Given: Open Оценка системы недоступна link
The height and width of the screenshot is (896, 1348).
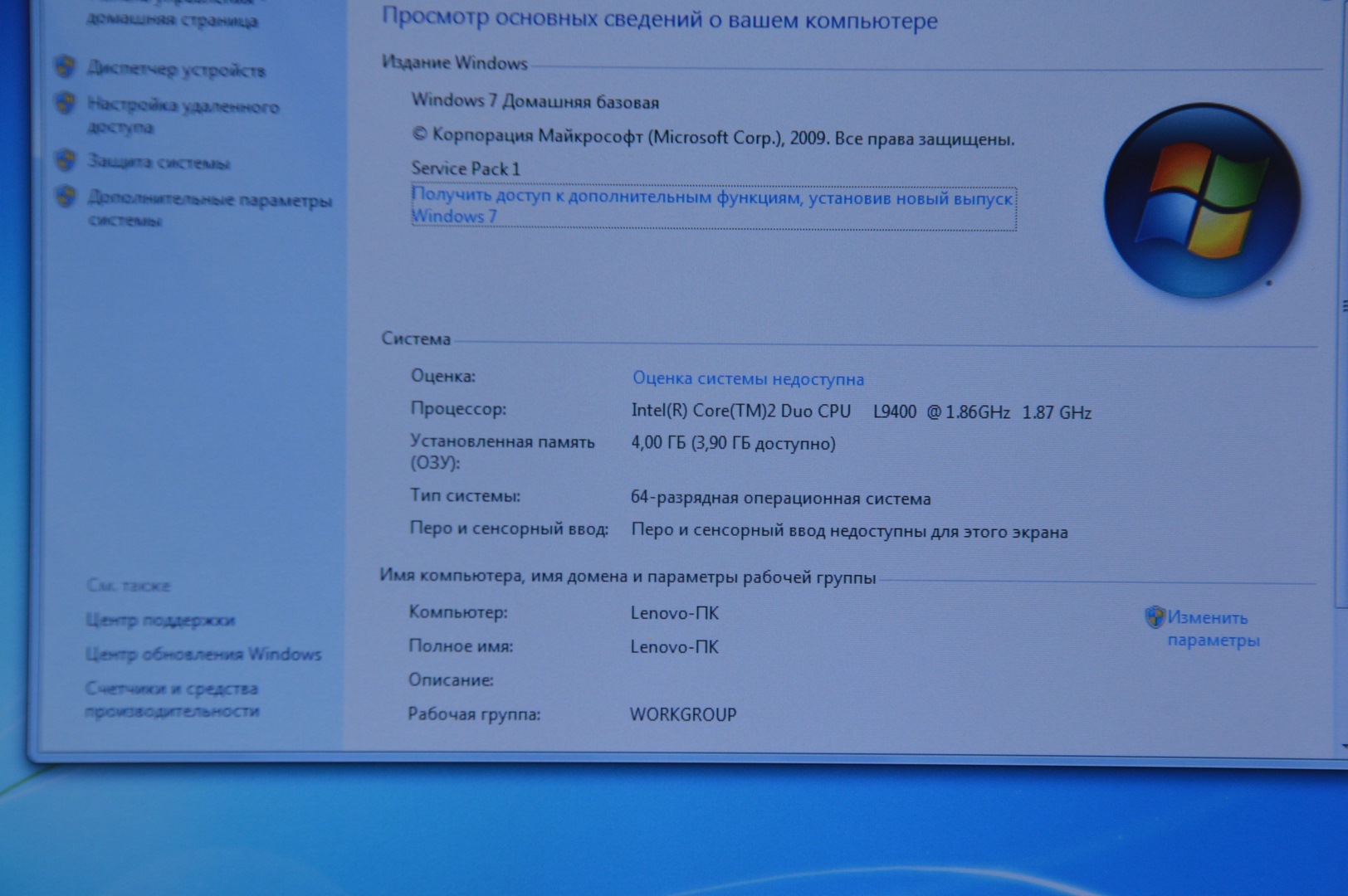Looking at the screenshot, I should point(748,379).
